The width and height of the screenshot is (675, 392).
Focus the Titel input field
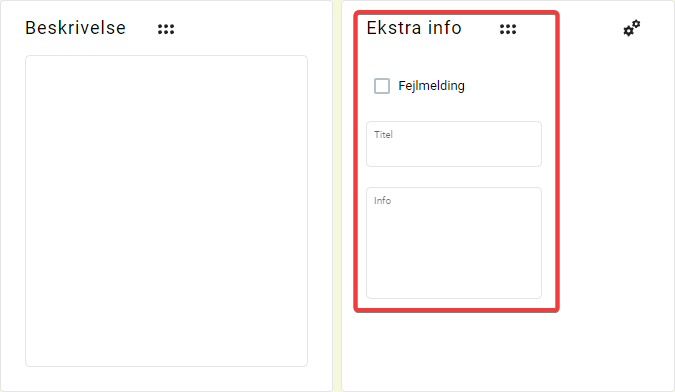[x=454, y=144]
